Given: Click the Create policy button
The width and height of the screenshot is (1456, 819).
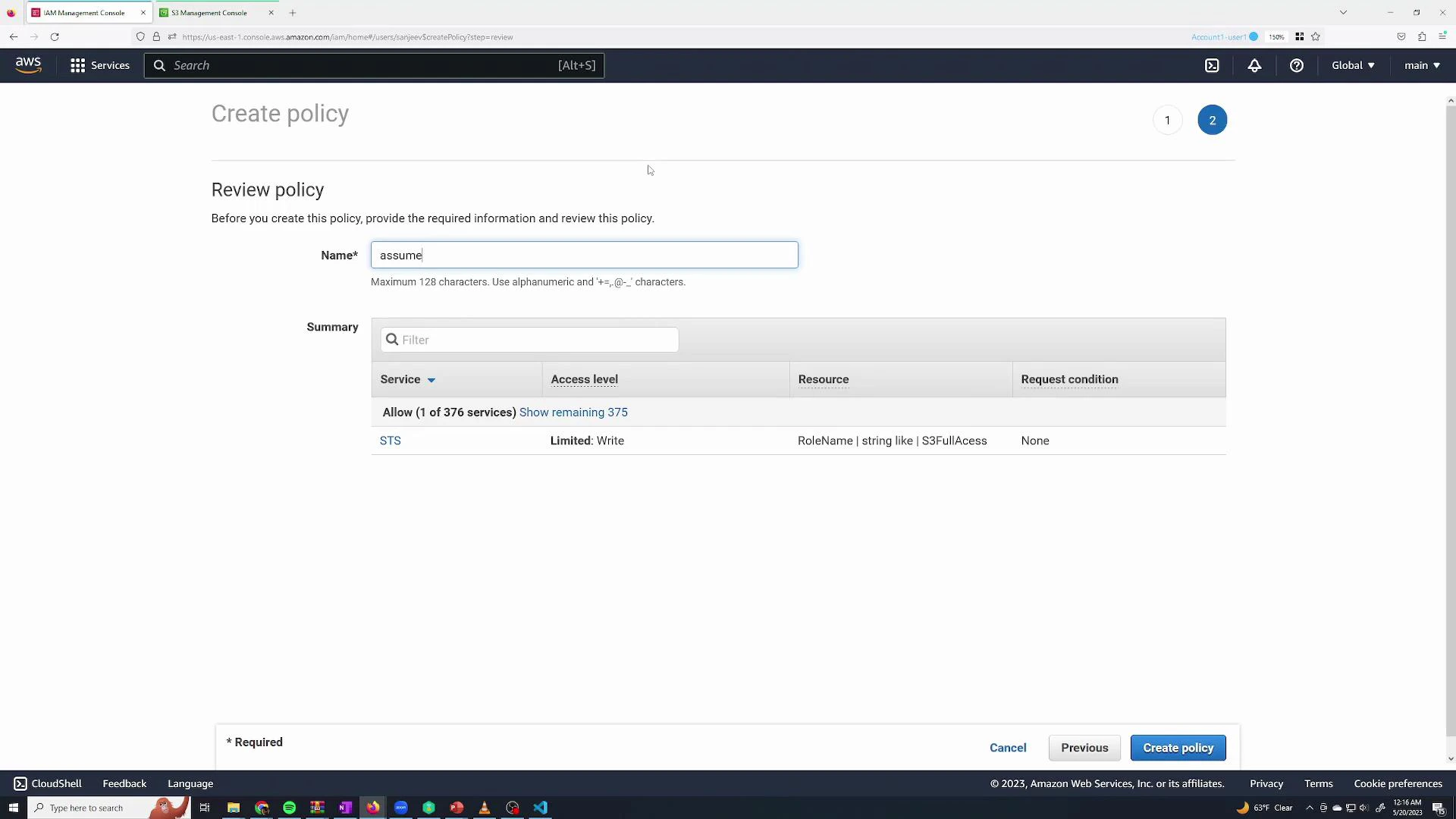Looking at the screenshot, I should coord(1178,748).
